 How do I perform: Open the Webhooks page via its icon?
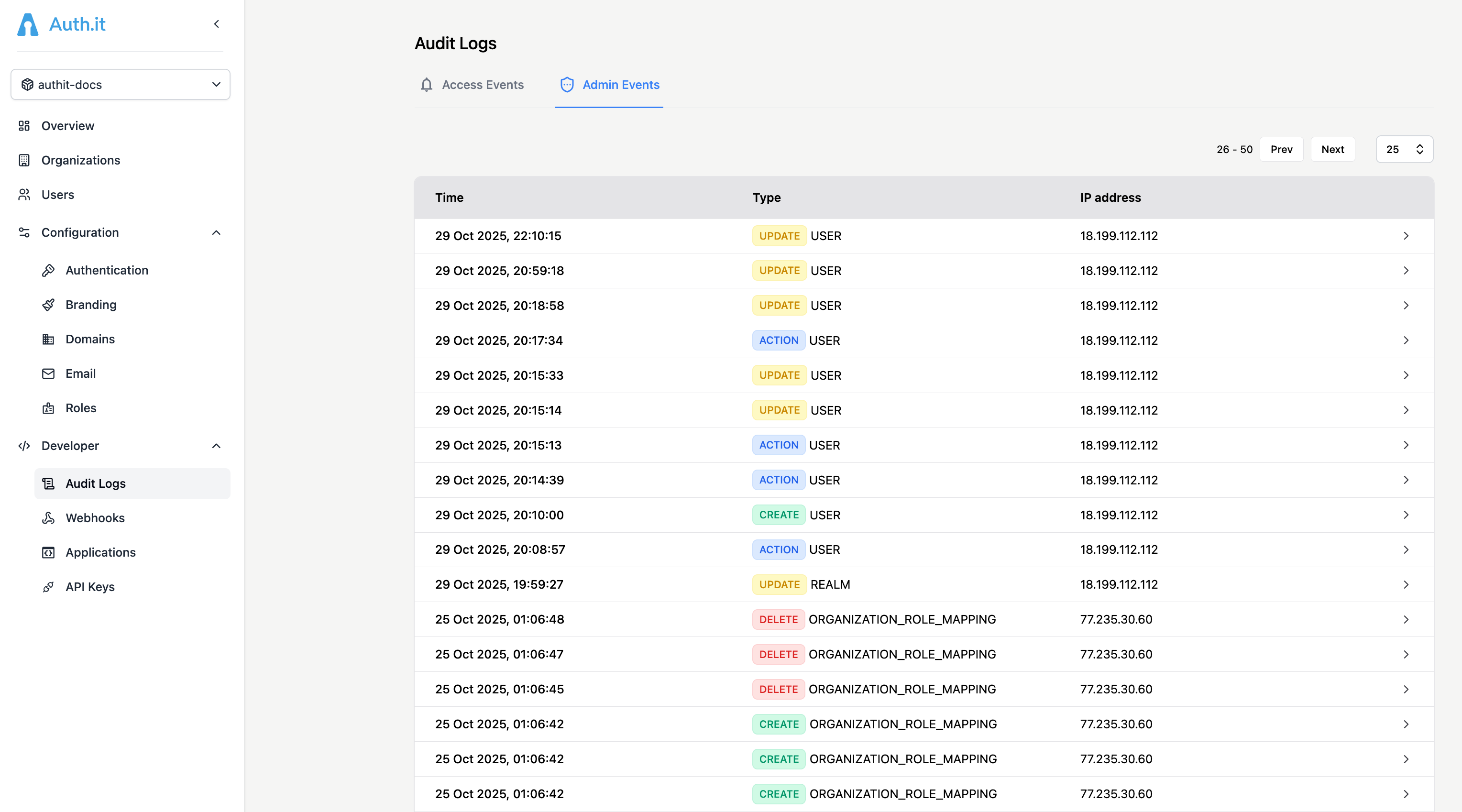coord(48,517)
